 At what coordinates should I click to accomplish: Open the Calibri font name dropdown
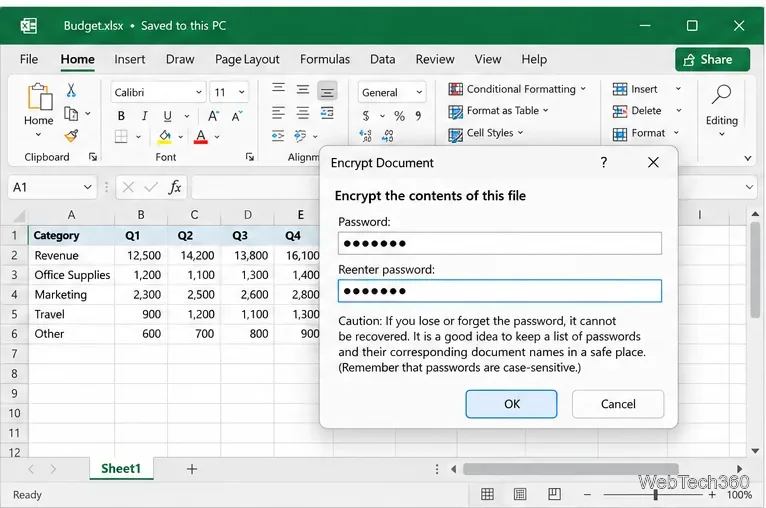(x=199, y=92)
